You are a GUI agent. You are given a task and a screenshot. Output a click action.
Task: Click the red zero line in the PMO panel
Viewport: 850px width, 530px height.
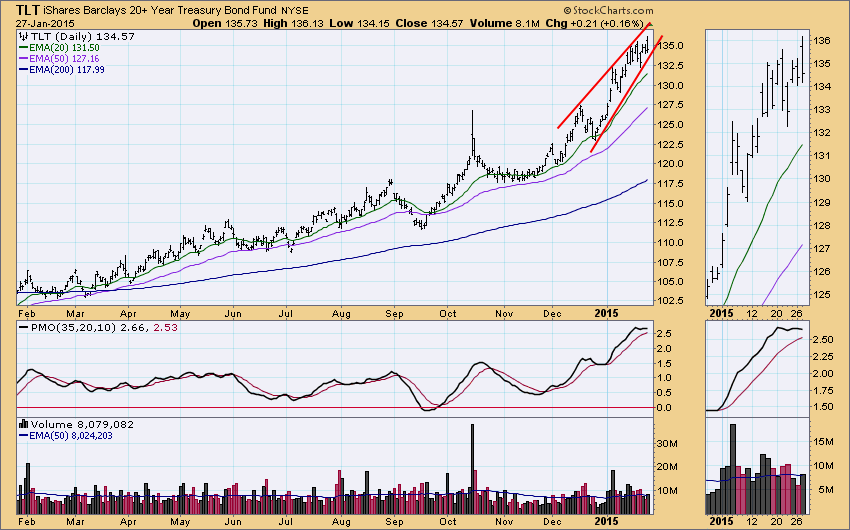[x=334, y=407]
